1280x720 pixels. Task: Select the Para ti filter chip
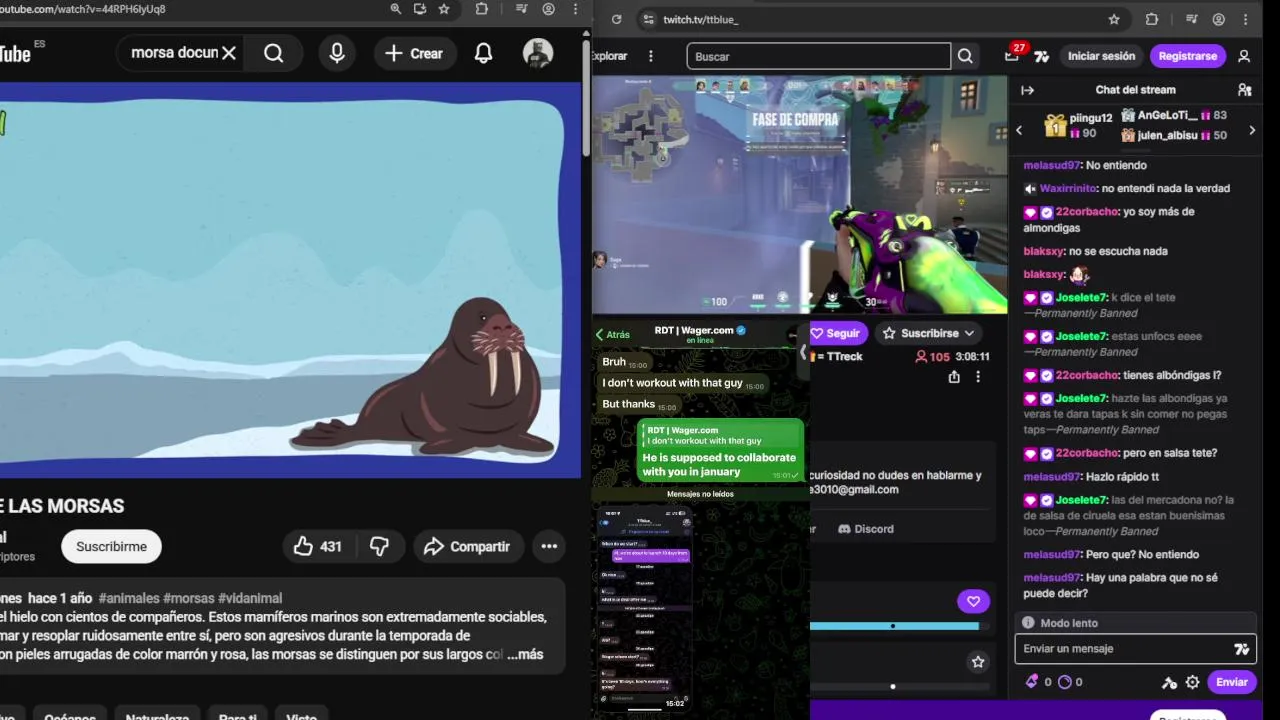pyautogui.click(x=238, y=715)
